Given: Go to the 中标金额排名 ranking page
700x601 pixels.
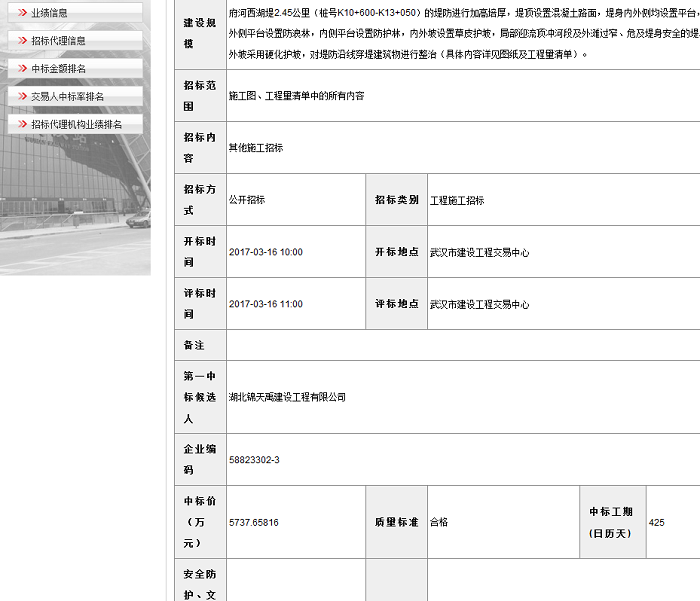Looking at the screenshot, I should [58, 69].
